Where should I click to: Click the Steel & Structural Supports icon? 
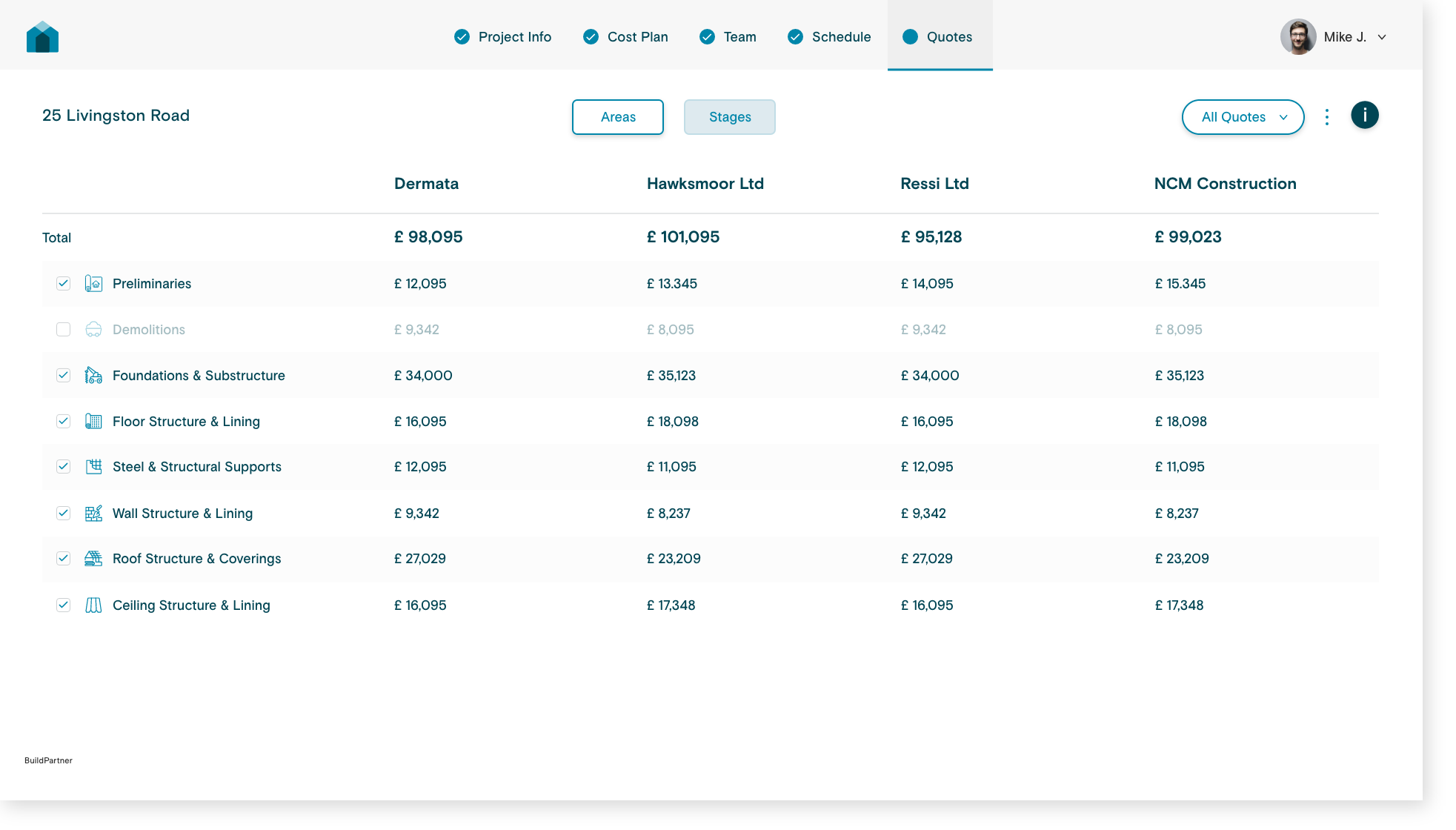tap(93, 467)
